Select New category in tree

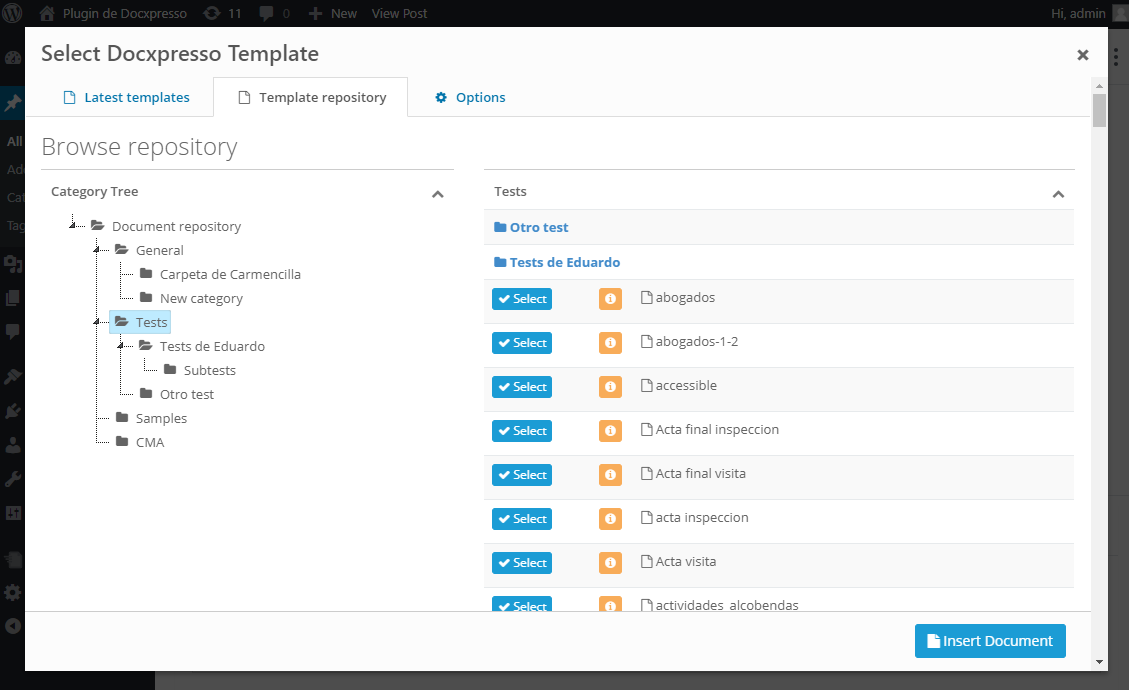pos(201,298)
